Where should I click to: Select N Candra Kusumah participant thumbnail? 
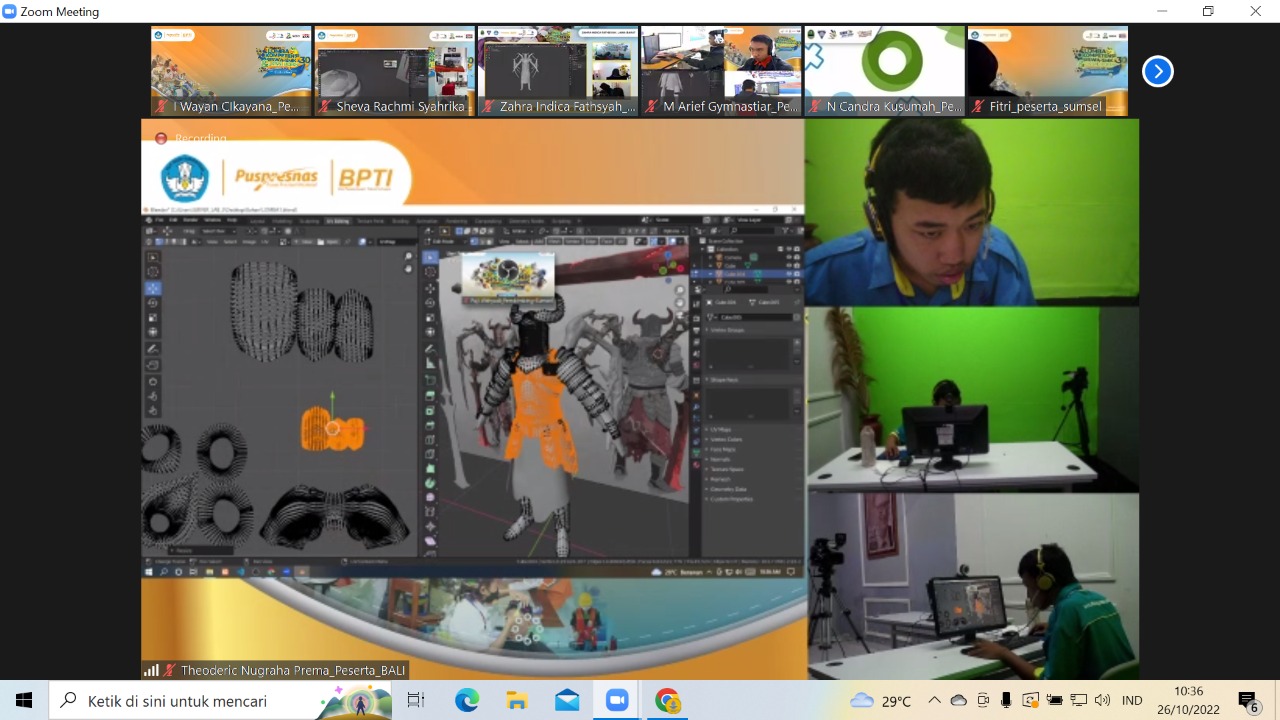click(x=885, y=71)
